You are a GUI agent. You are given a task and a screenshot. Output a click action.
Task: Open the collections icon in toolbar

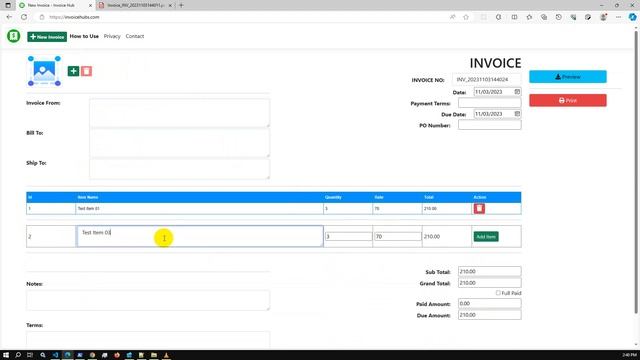pyautogui.click(x=544, y=17)
